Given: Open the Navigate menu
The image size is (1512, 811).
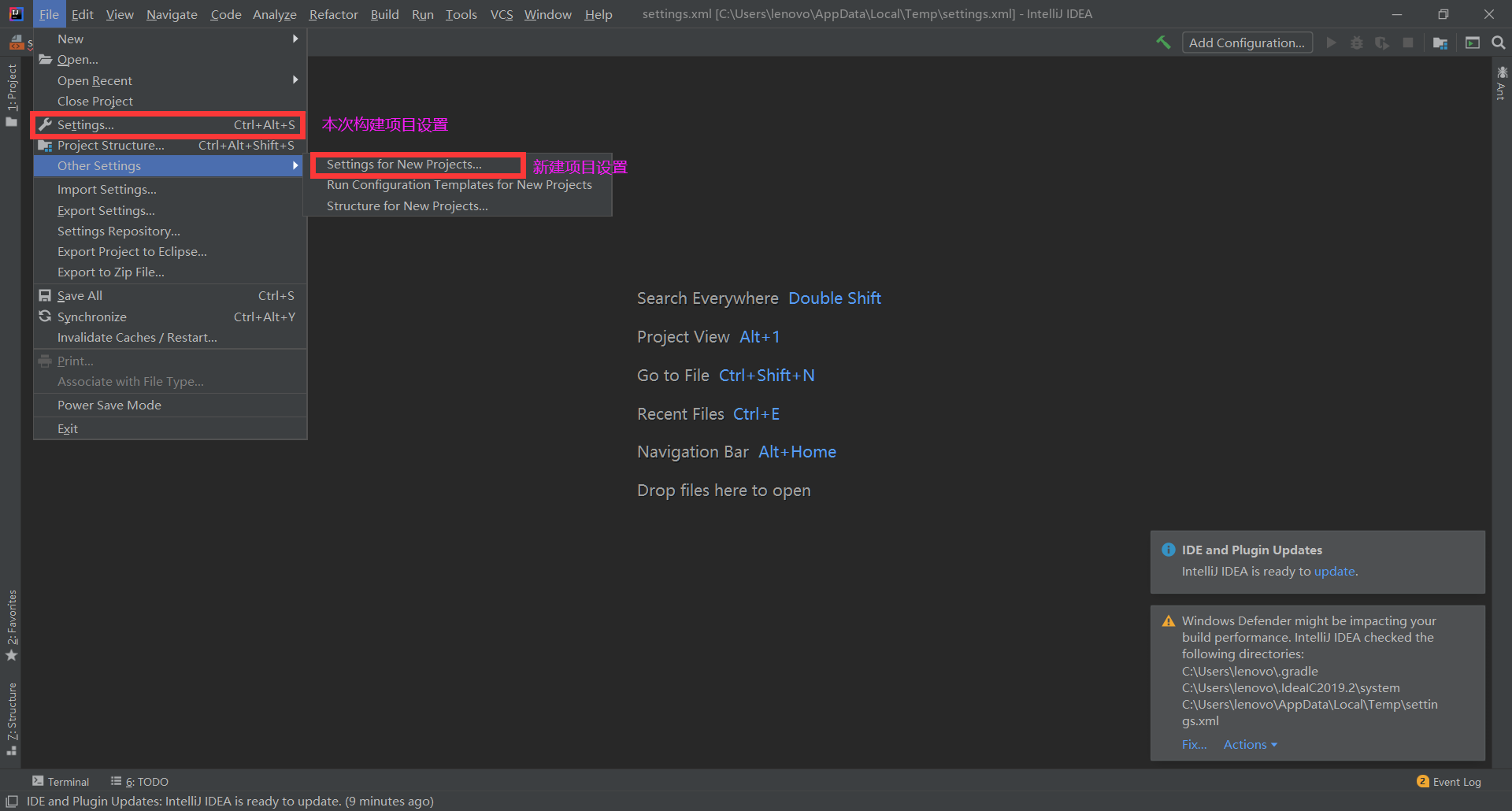Looking at the screenshot, I should click(172, 14).
